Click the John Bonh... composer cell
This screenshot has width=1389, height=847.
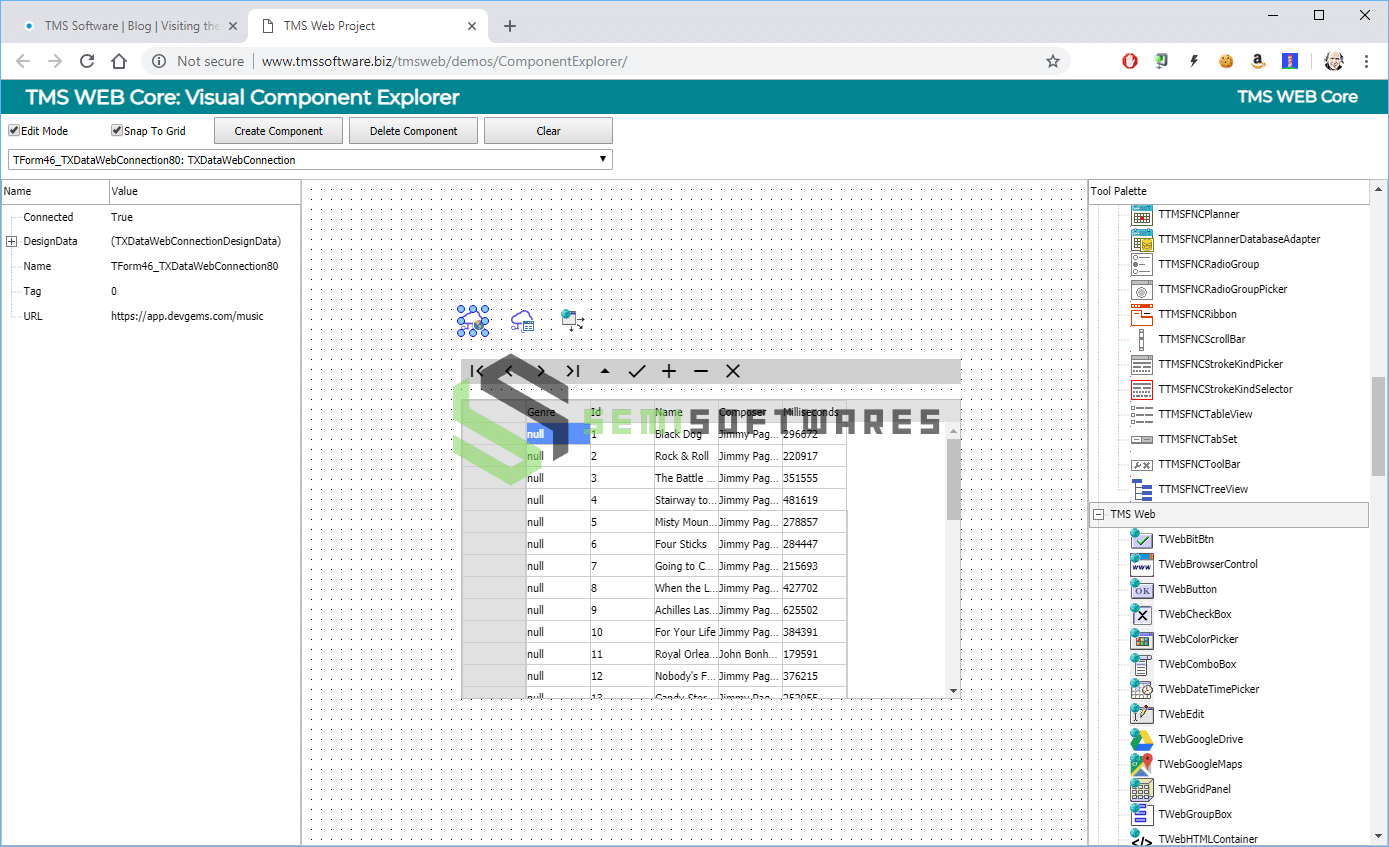(x=750, y=654)
